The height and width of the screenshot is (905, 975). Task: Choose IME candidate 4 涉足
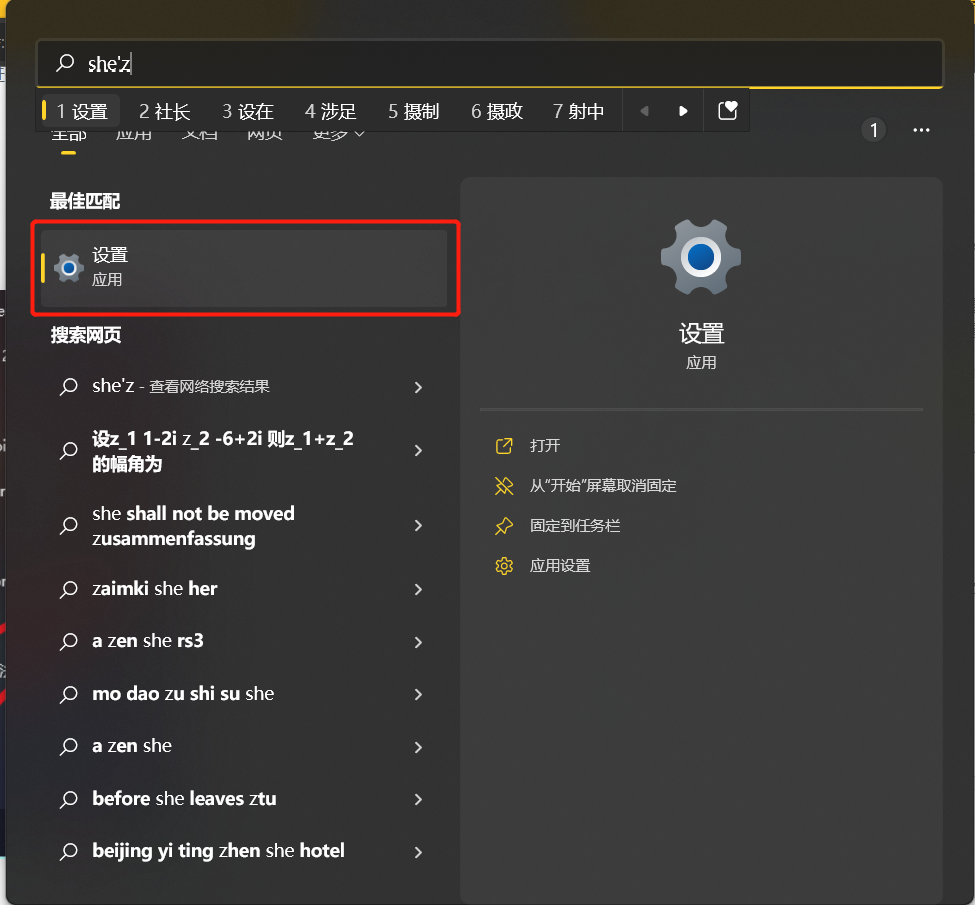(330, 112)
